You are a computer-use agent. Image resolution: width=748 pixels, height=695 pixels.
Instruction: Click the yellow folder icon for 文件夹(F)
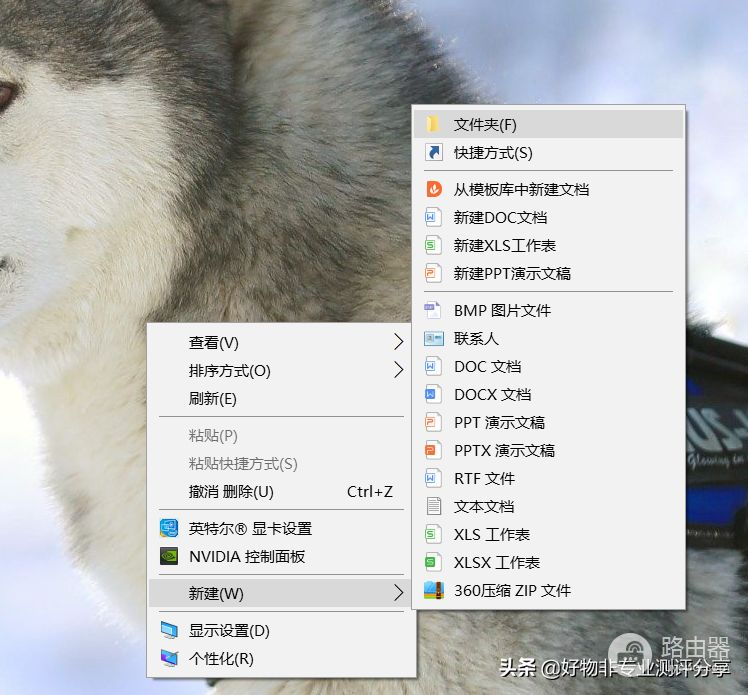click(433, 125)
